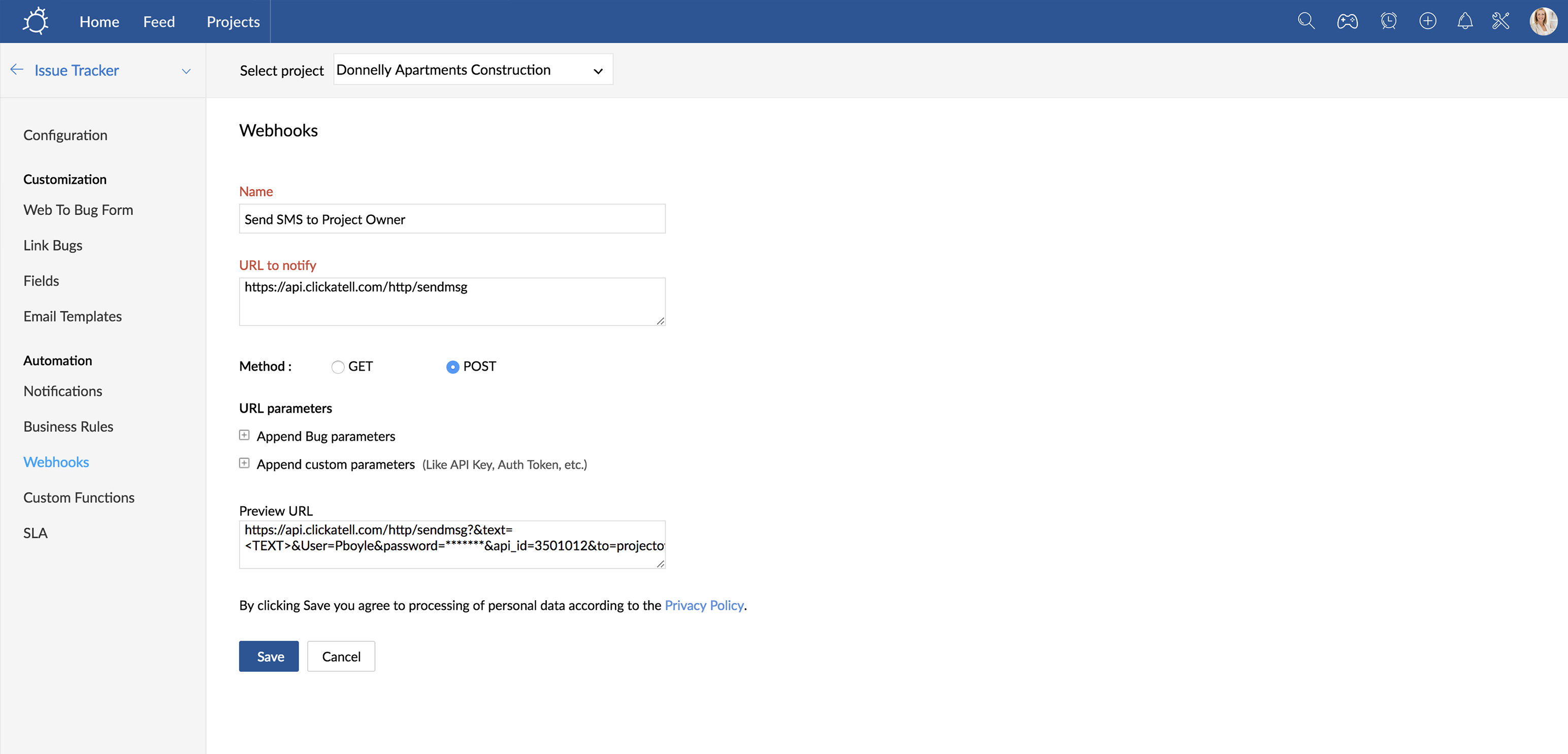Screen dimensions: 1568x754
Task: Click the bug logo icon
Action: 36,21
